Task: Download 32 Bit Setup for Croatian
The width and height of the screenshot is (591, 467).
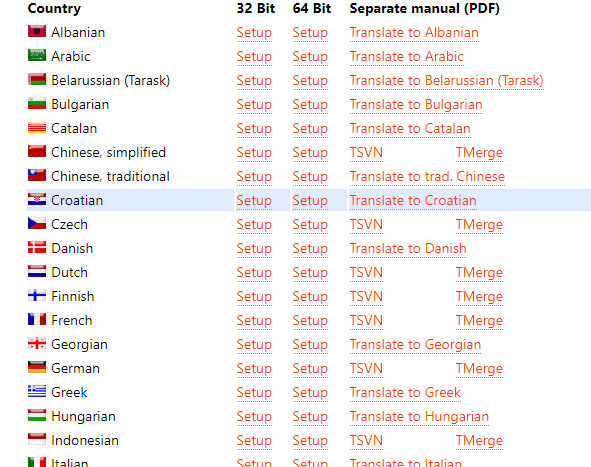Action: [x=254, y=201]
